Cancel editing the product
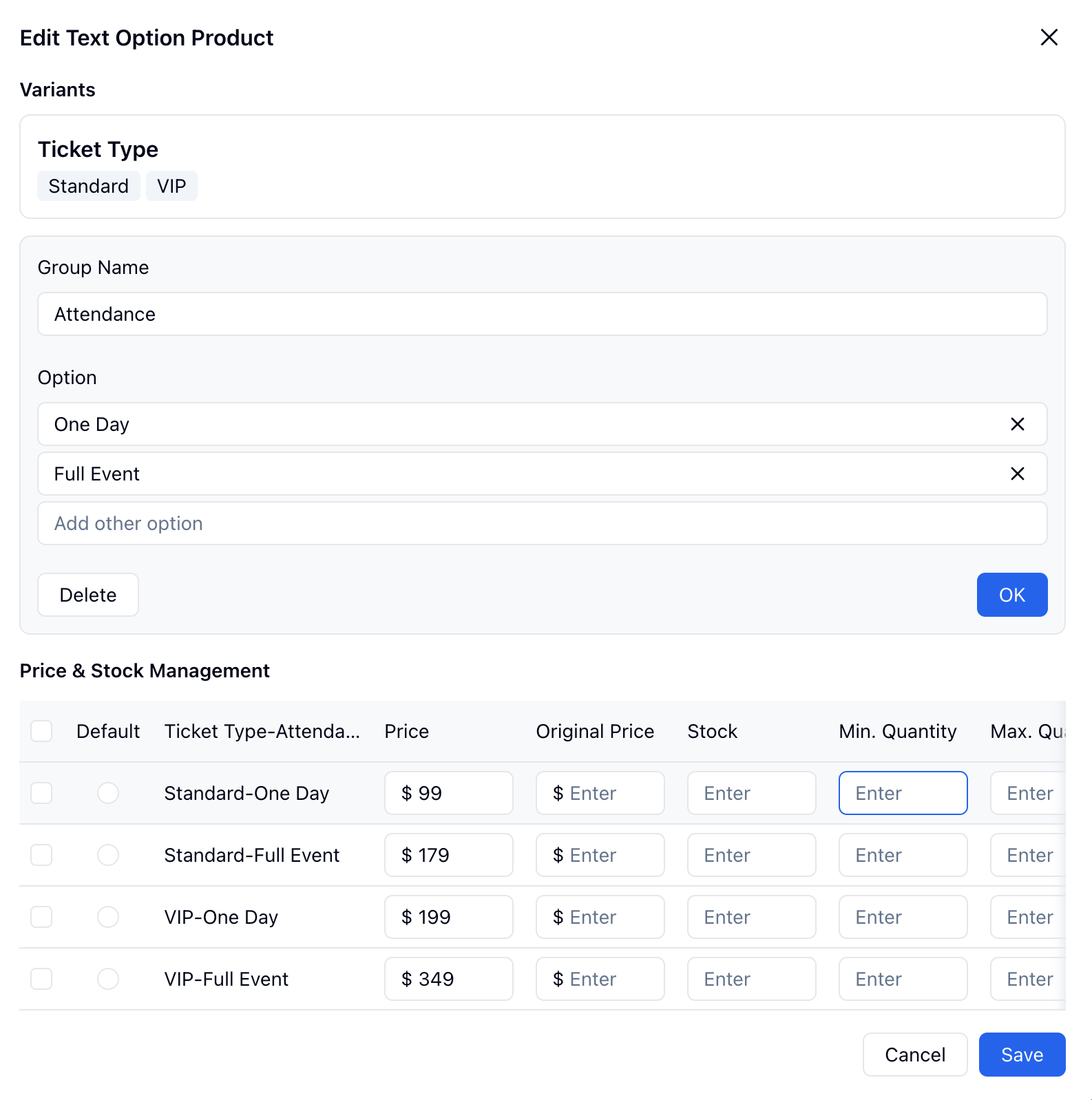Viewport: 1092px width, 1100px height. coord(915,1055)
